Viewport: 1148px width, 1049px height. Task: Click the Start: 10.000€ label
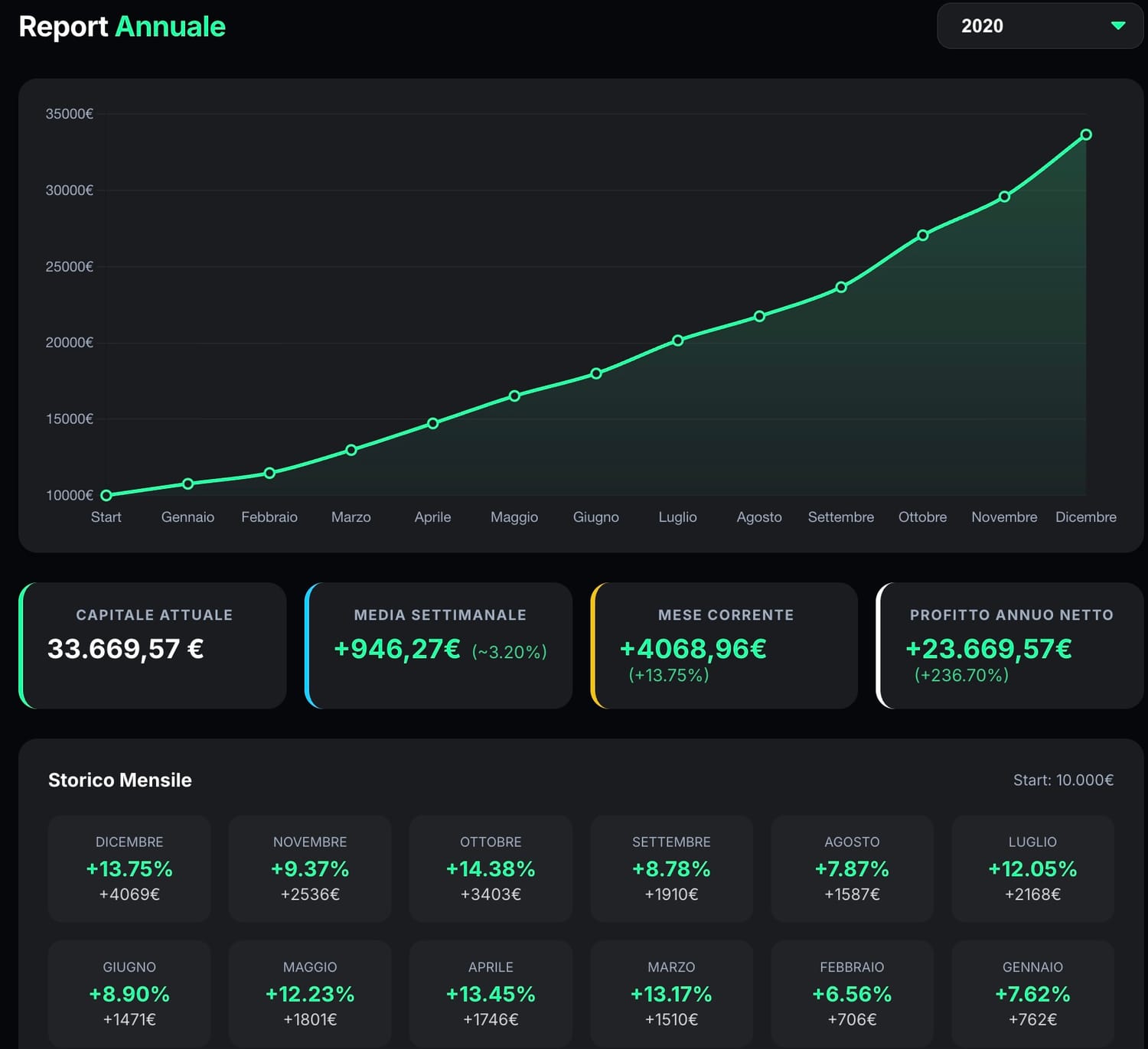(x=1063, y=780)
